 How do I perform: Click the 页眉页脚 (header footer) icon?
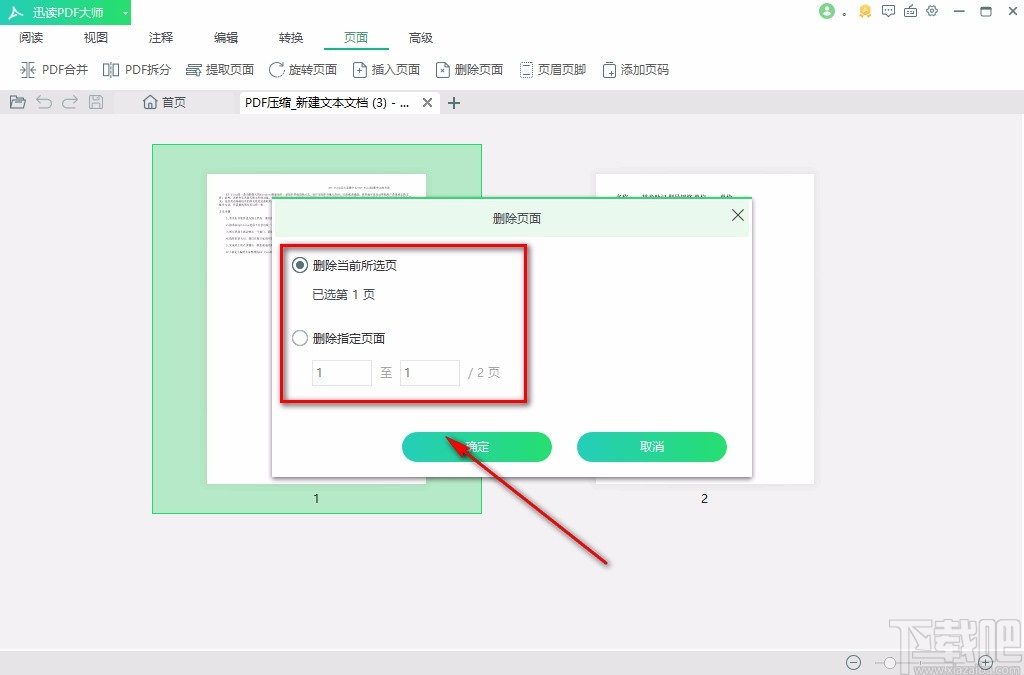click(x=553, y=69)
